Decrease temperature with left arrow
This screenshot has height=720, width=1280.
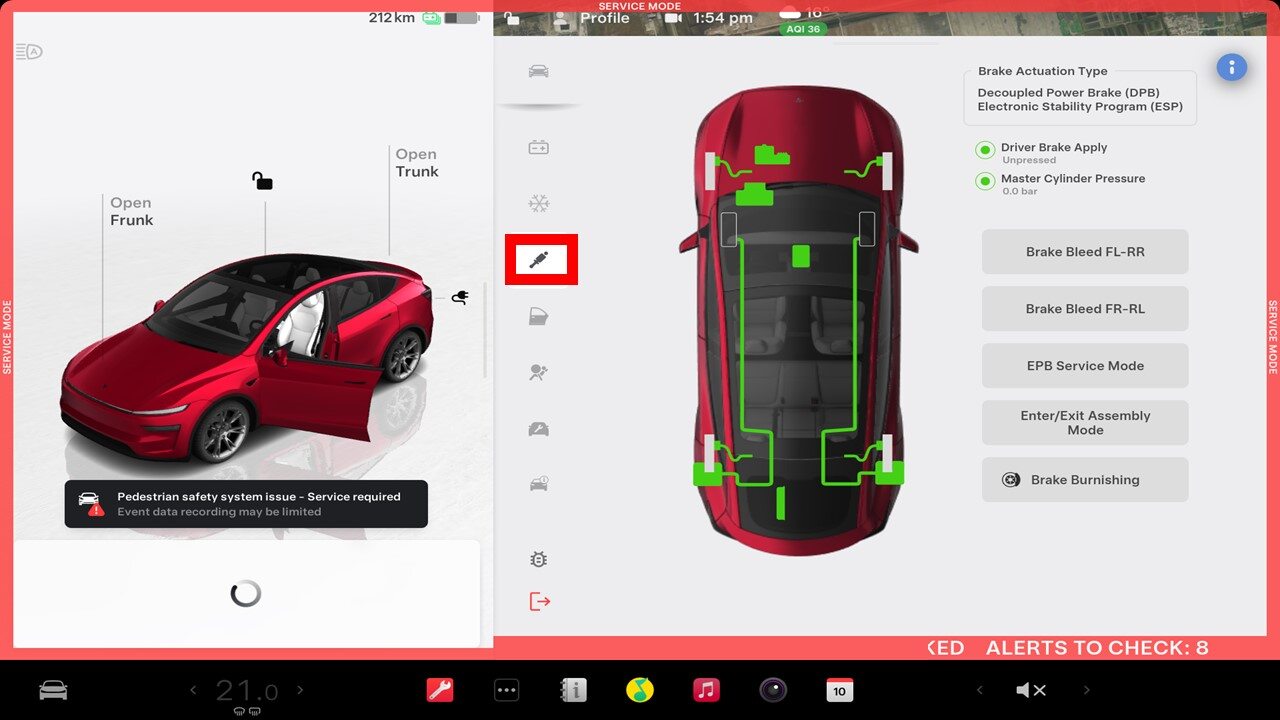(195, 690)
